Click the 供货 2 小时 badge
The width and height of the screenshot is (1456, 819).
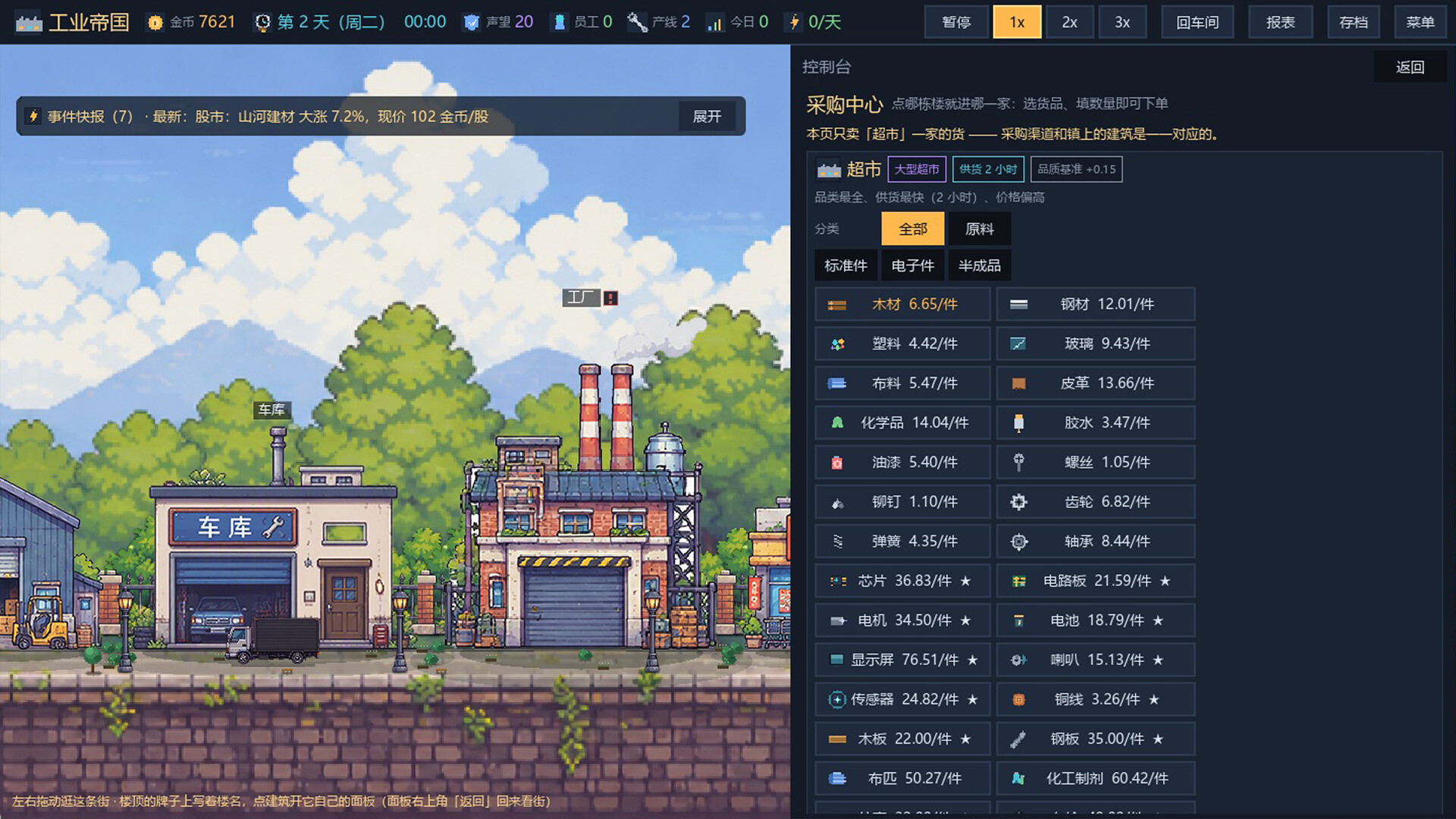coord(988,169)
